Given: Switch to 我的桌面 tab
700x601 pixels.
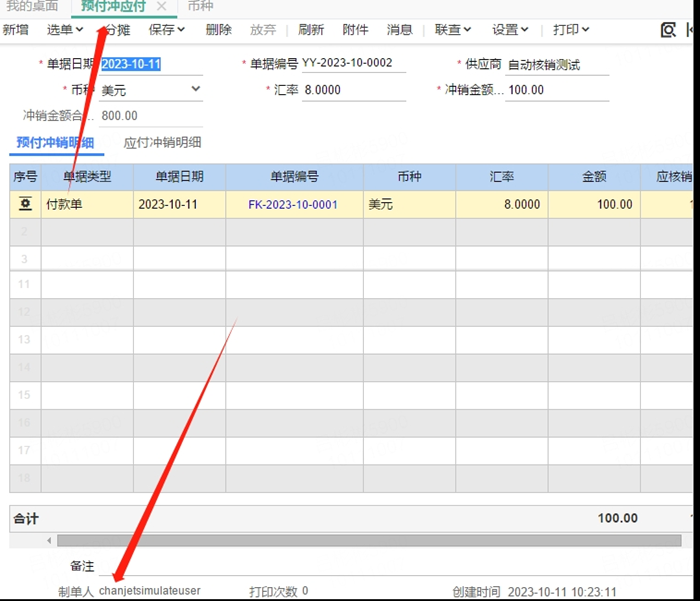Looking at the screenshot, I should point(32,6).
